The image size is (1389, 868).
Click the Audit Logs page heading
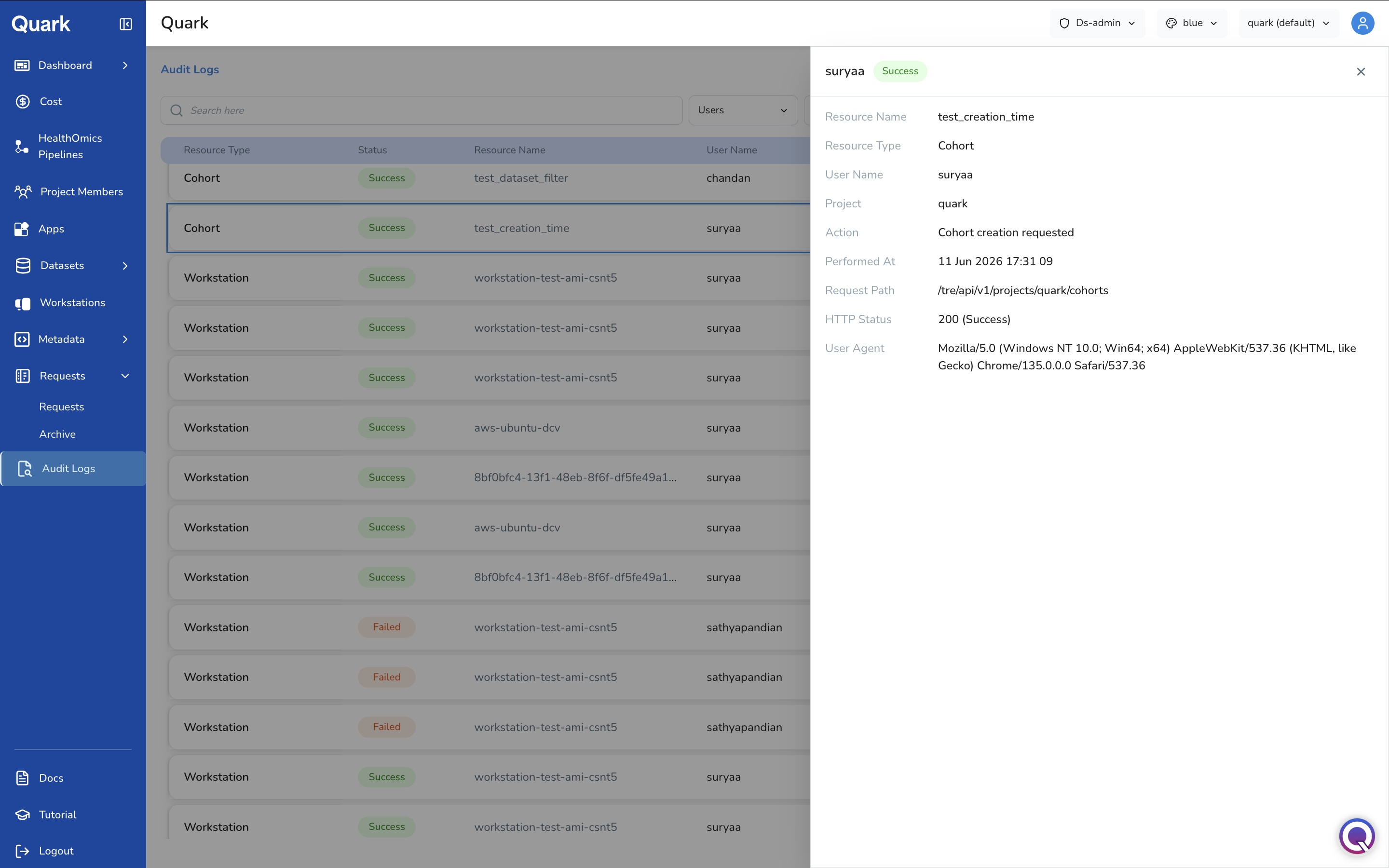pos(190,69)
